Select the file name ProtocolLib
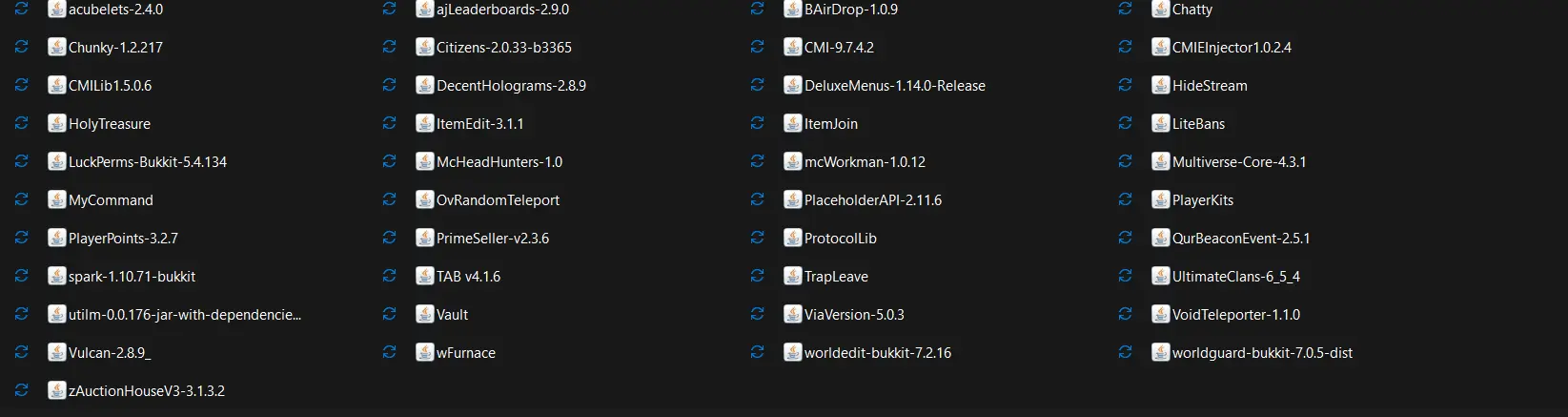Image resolution: width=1568 pixels, height=417 pixels. pos(841,239)
